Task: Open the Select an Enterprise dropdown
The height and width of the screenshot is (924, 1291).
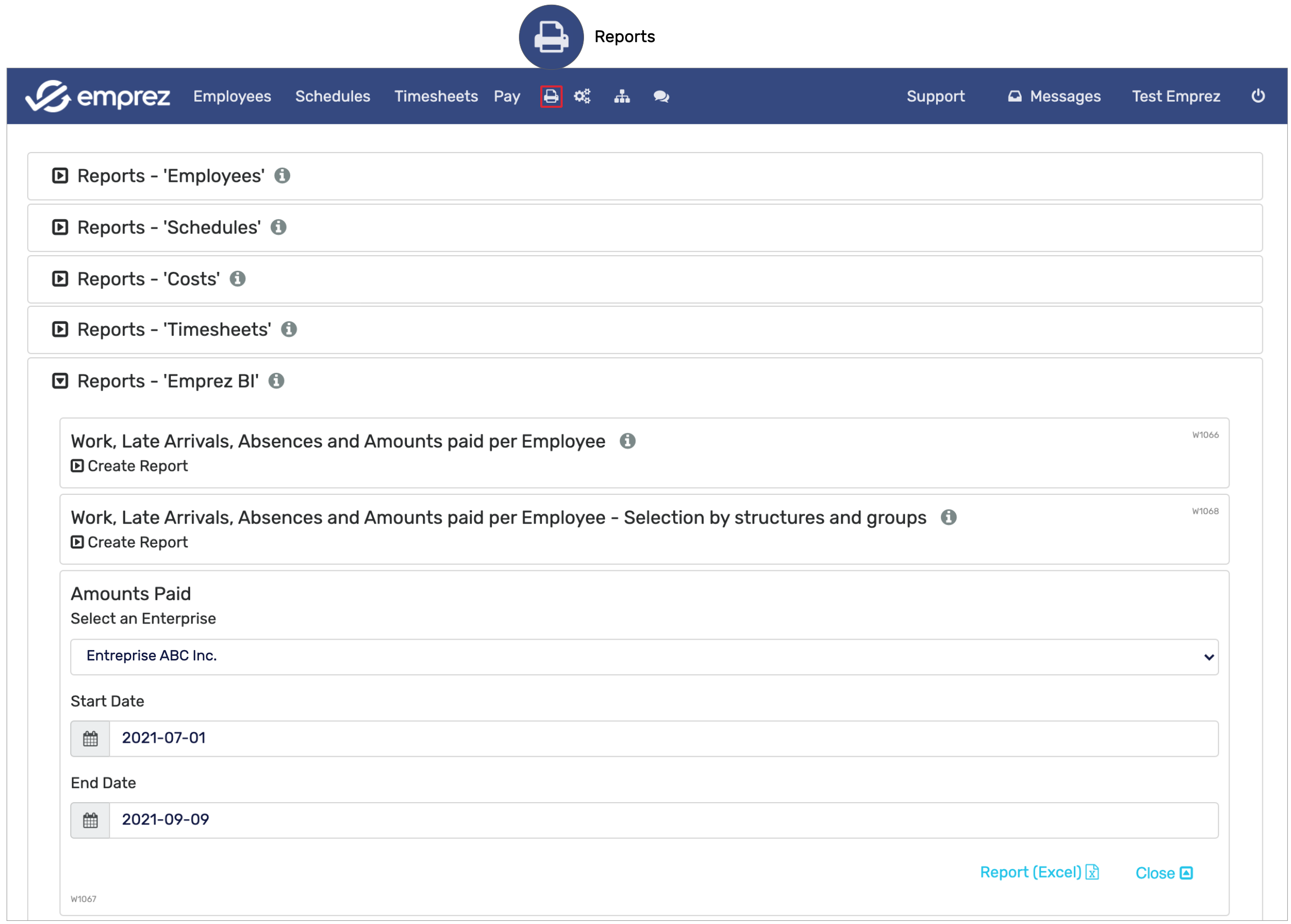Action: (x=643, y=657)
